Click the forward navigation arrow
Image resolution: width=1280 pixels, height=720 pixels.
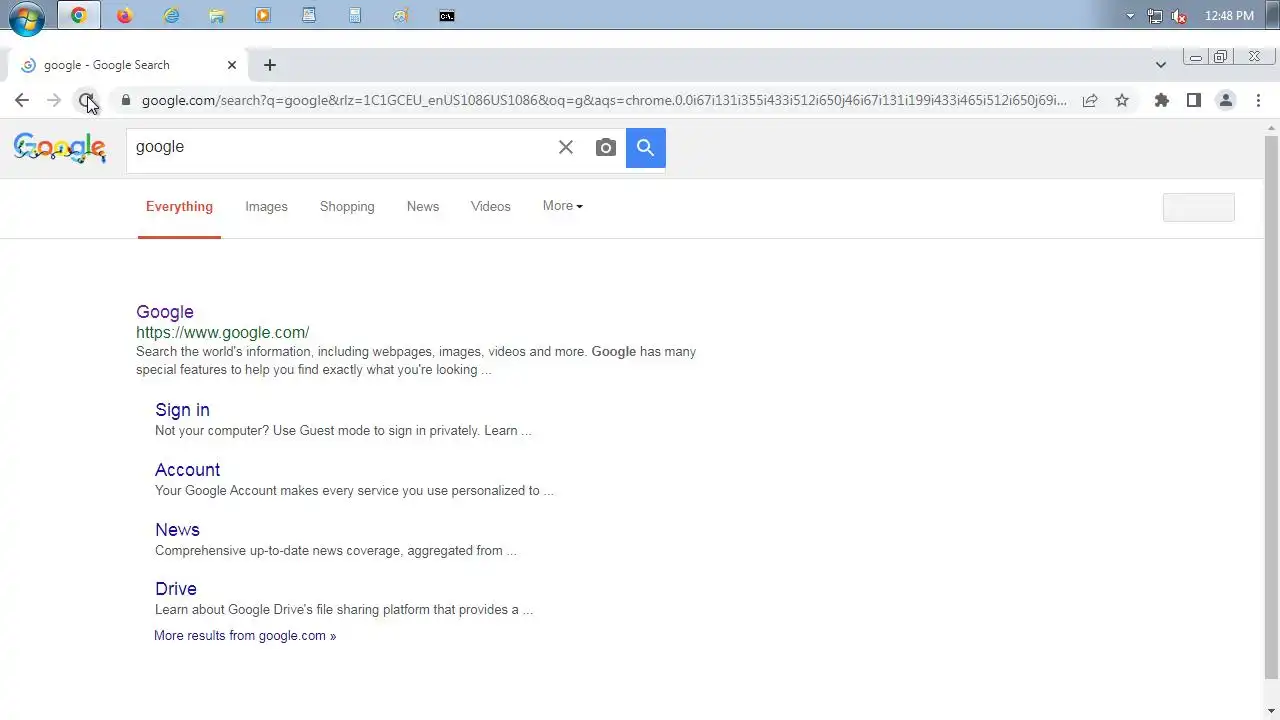[x=54, y=100]
